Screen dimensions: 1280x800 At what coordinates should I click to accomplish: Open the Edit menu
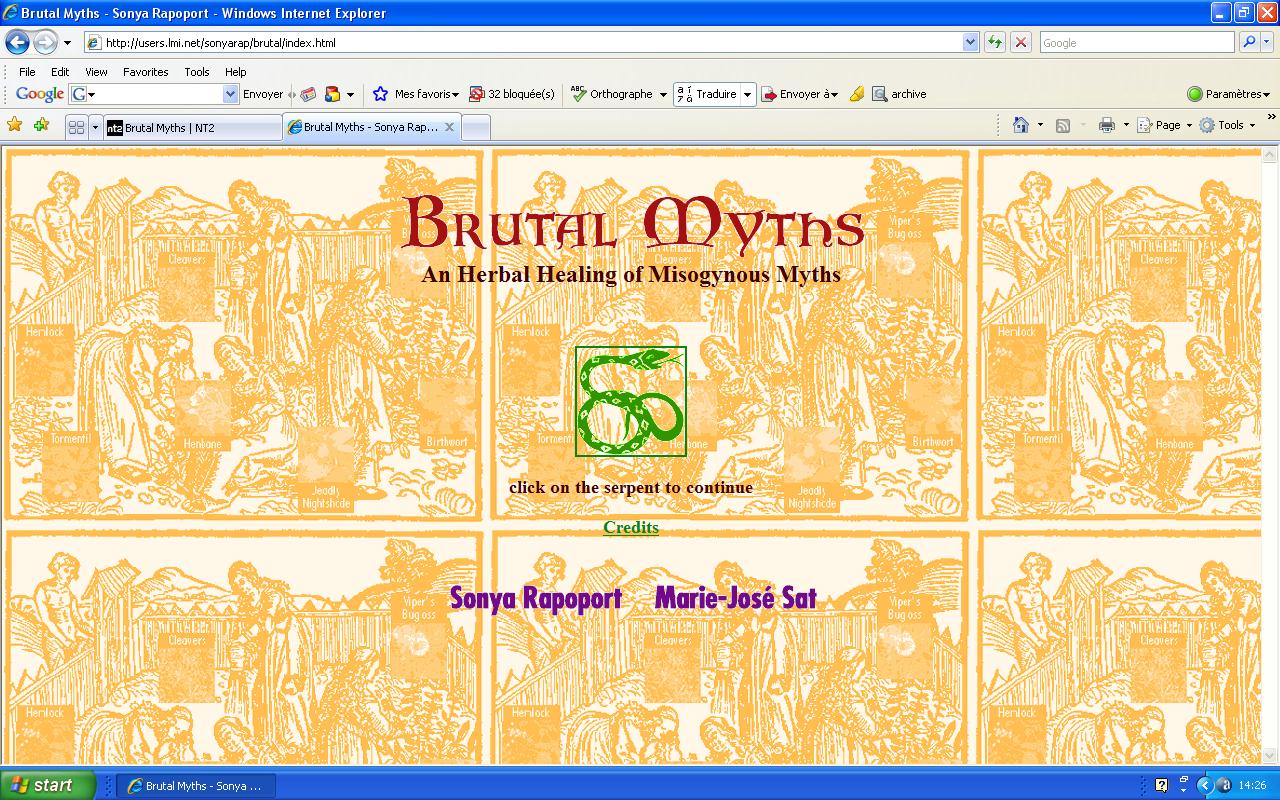(x=60, y=72)
